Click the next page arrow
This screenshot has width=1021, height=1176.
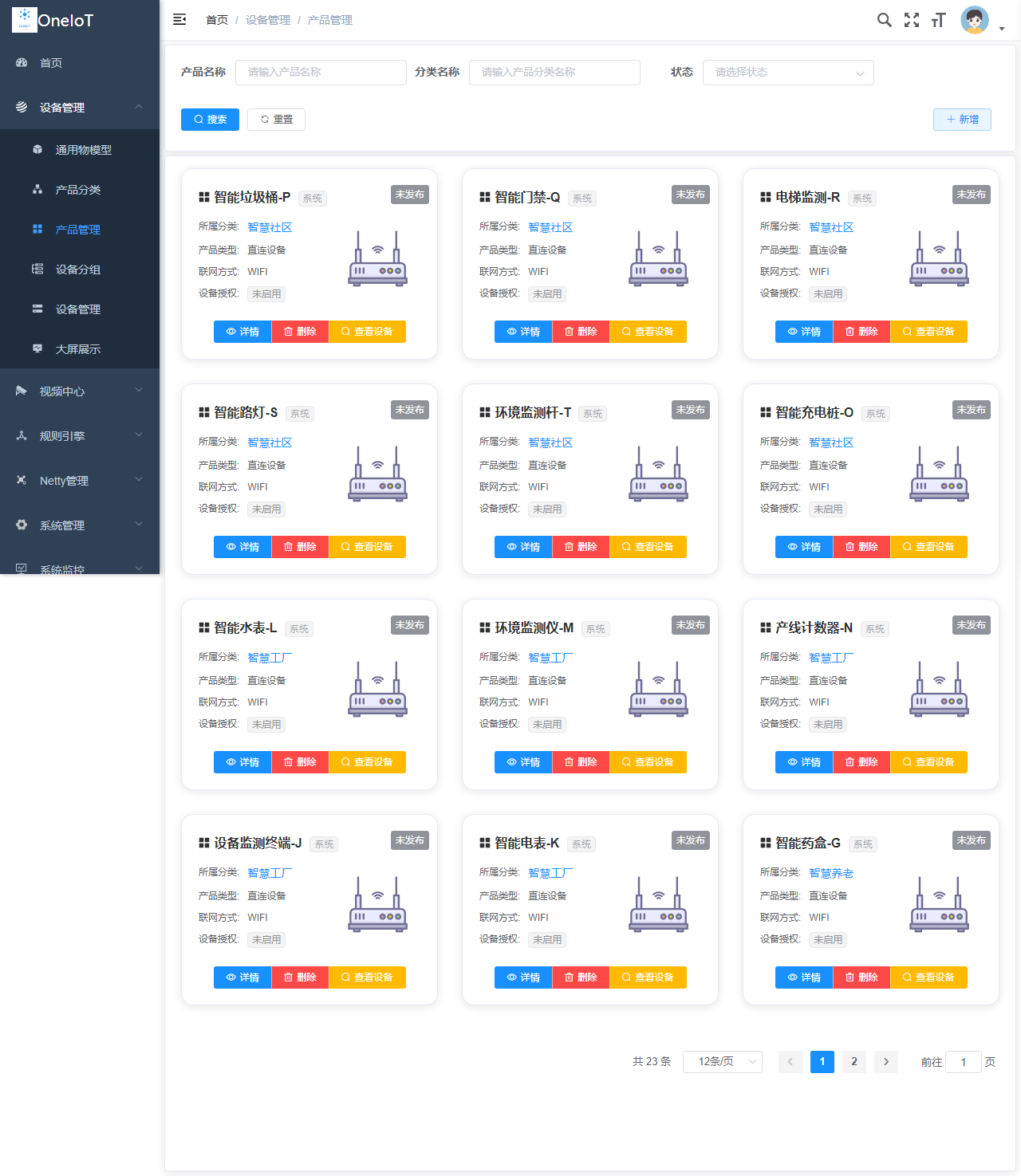[x=886, y=1062]
